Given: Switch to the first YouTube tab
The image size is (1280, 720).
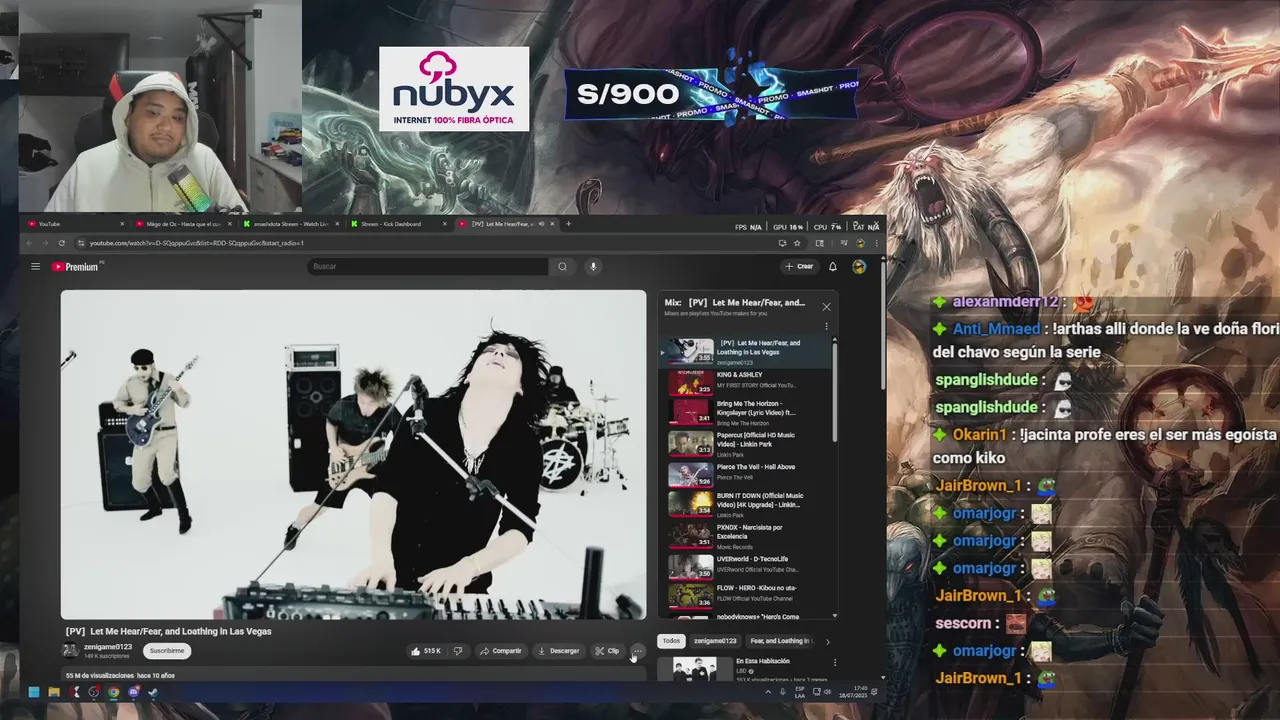Looking at the screenshot, I should point(75,224).
